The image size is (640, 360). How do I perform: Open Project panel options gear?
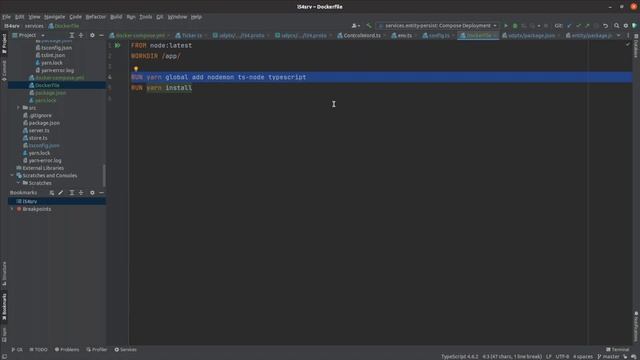(x=92, y=36)
